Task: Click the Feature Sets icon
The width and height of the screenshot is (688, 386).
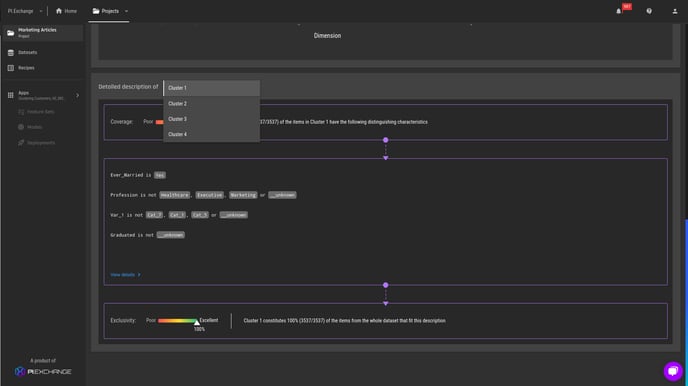Action: tap(21, 112)
